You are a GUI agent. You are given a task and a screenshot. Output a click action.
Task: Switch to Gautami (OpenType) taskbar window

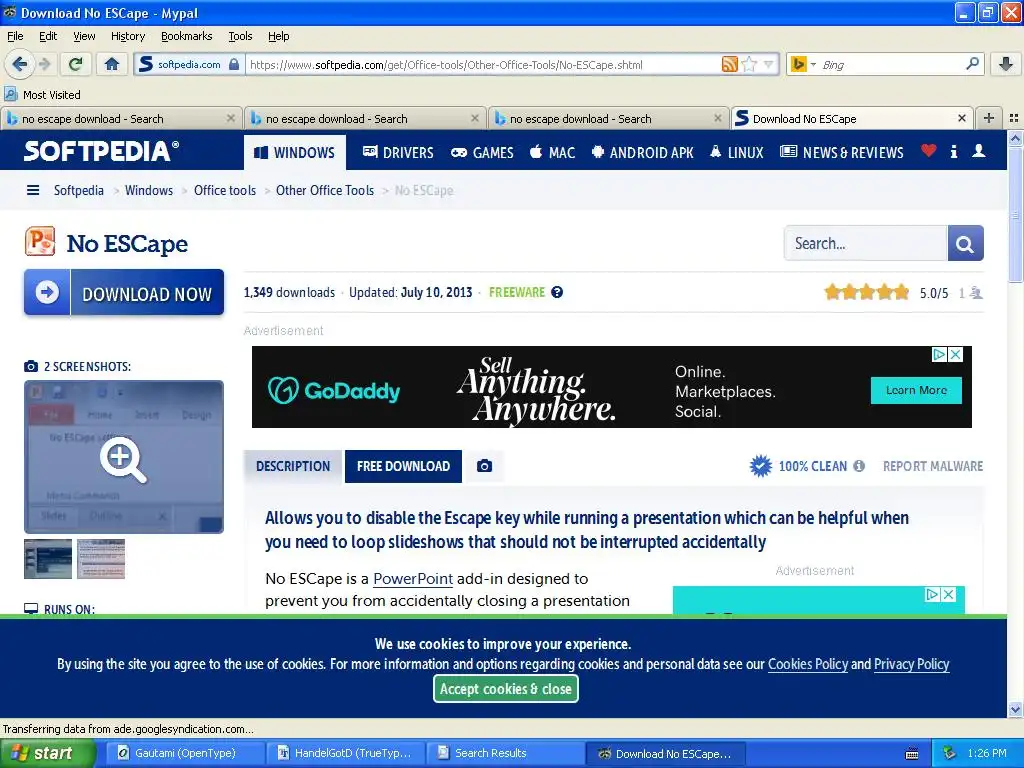(x=184, y=753)
